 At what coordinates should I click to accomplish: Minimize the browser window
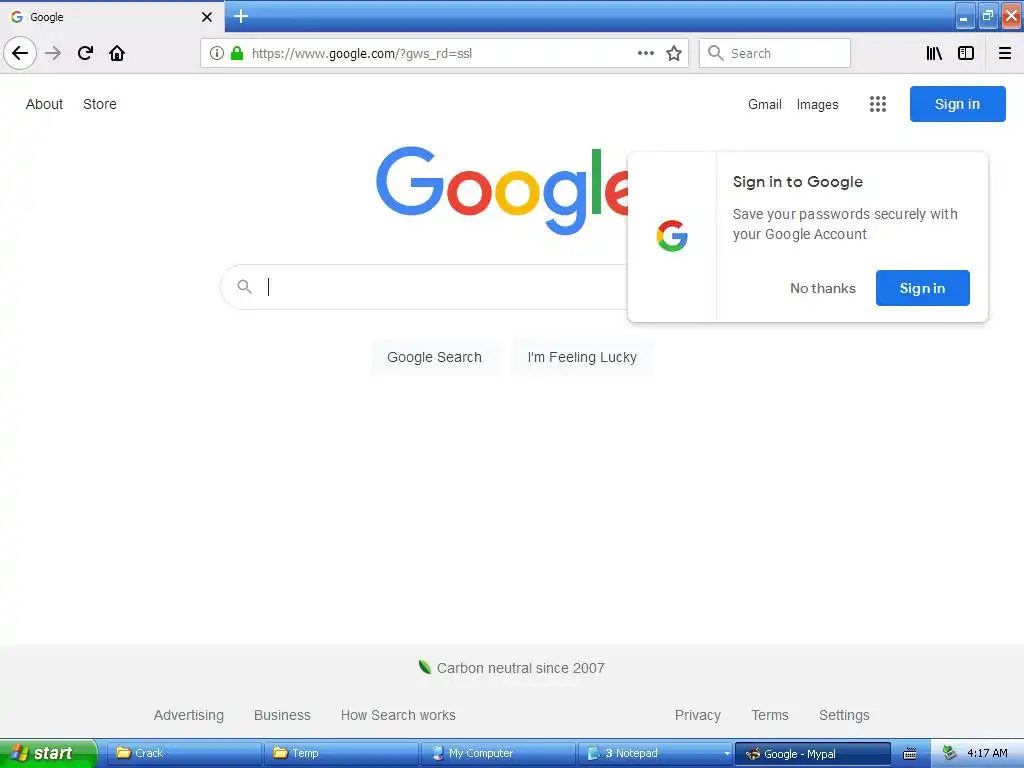pos(965,17)
